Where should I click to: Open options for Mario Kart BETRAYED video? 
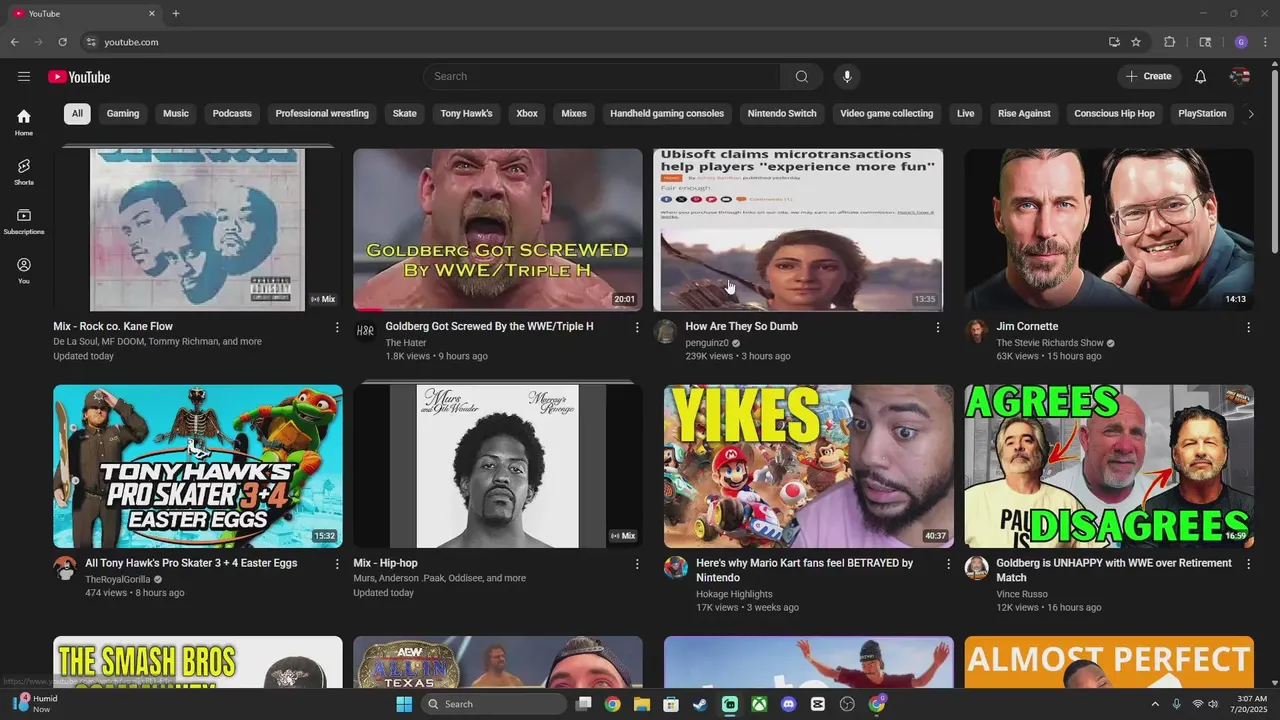(948, 564)
